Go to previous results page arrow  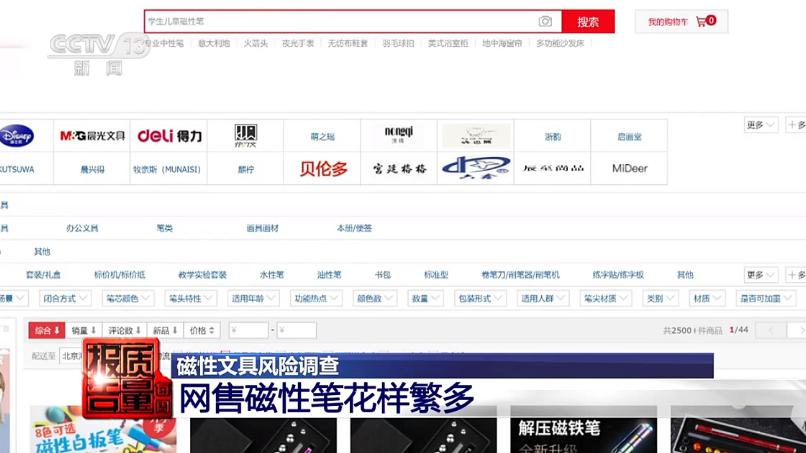770,330
